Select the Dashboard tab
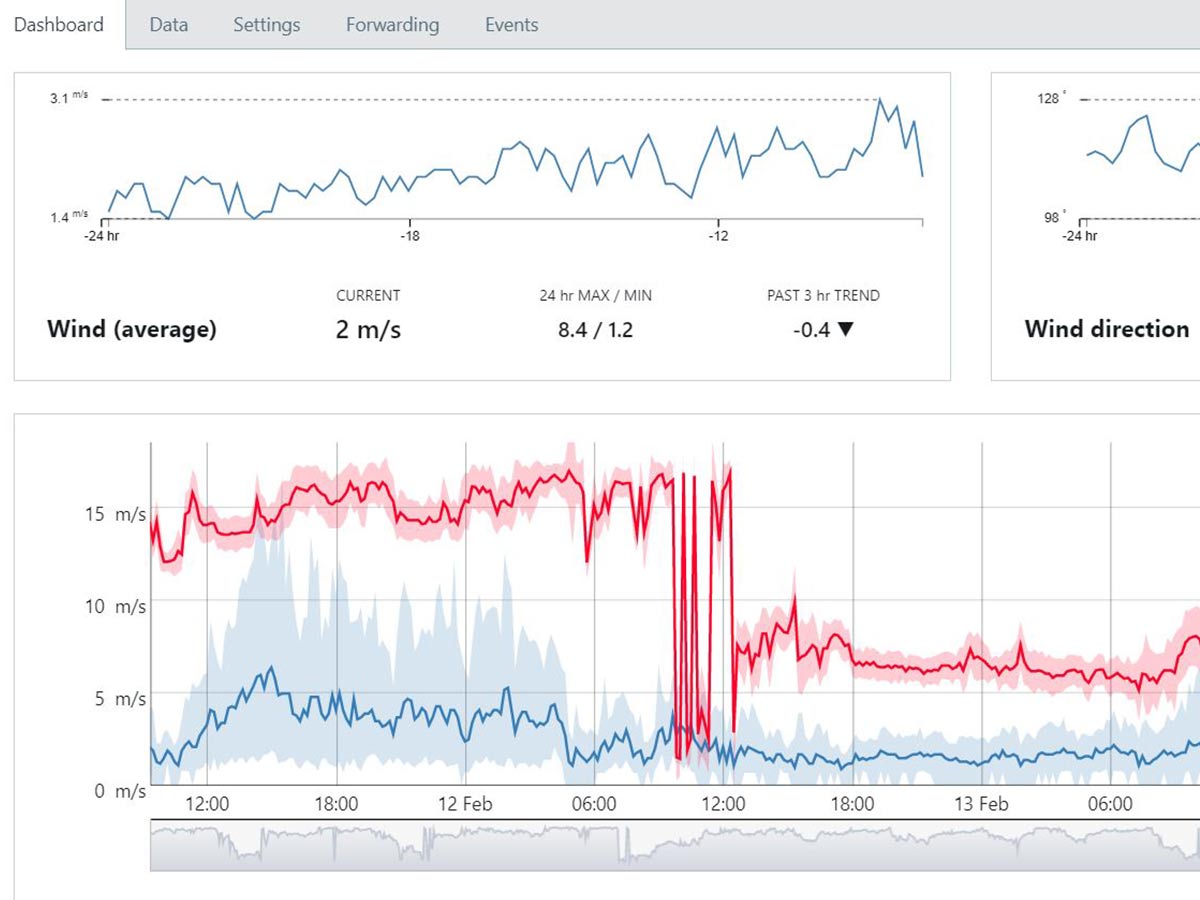Viewport: 1200px width, 900px height. [x=59, y=25]
